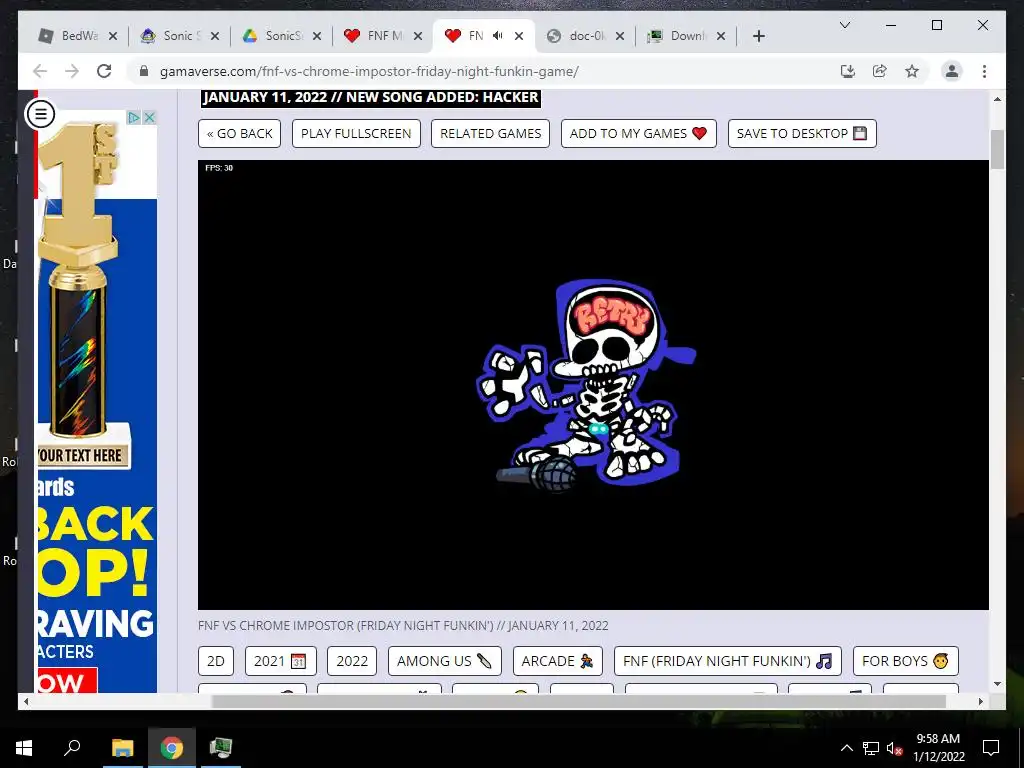This screenshot has width=1024, height=768.
Task: Open the Chrome profile avatar
Action: point(952,71)
